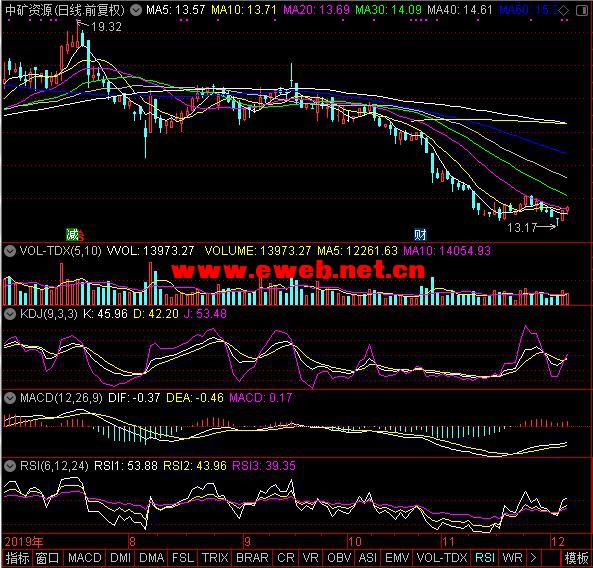Click the month 12 marker on time axis
This screenshot has height=568, width=593.
(558, 542)
